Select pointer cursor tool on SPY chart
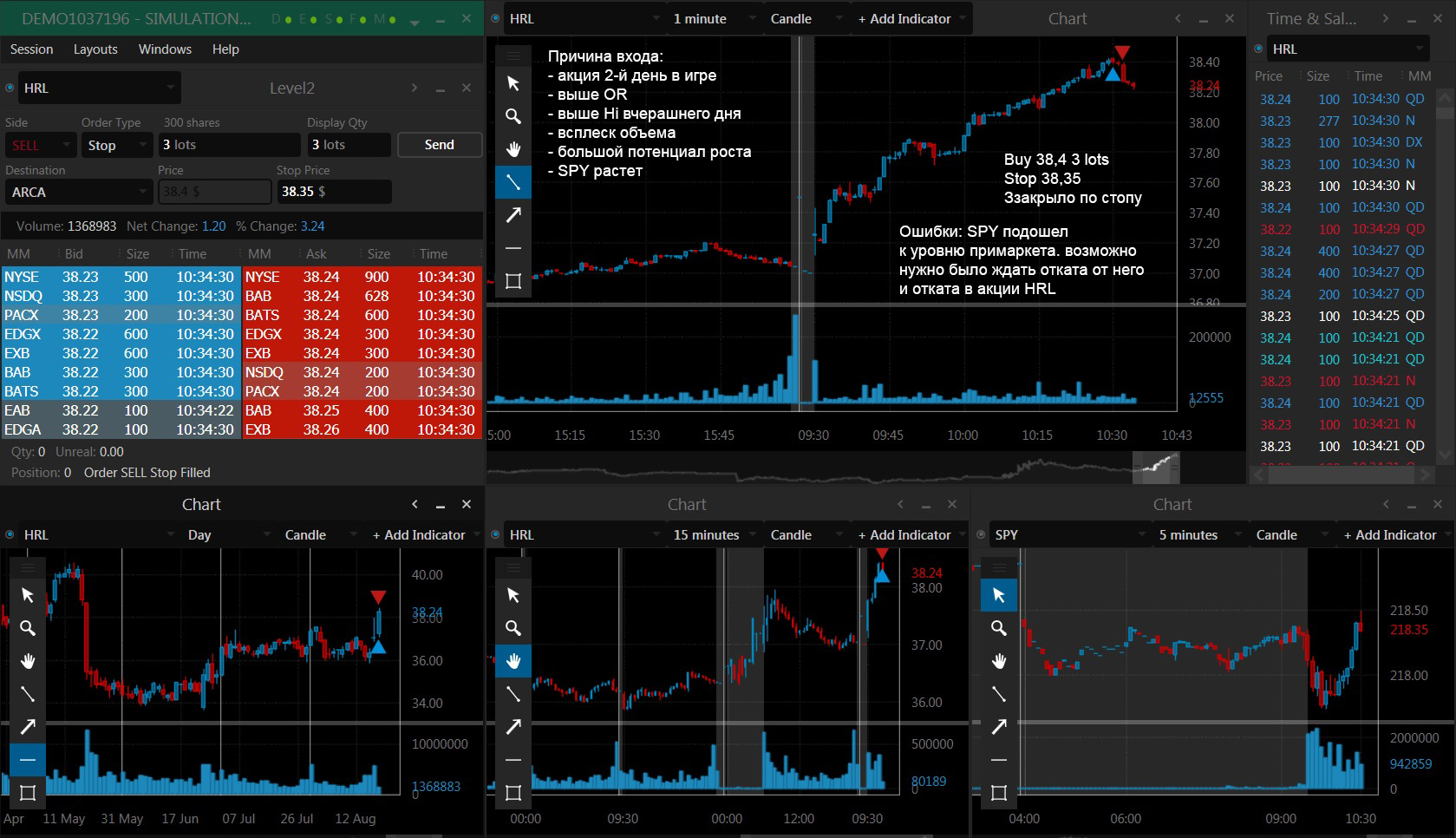 999,595
